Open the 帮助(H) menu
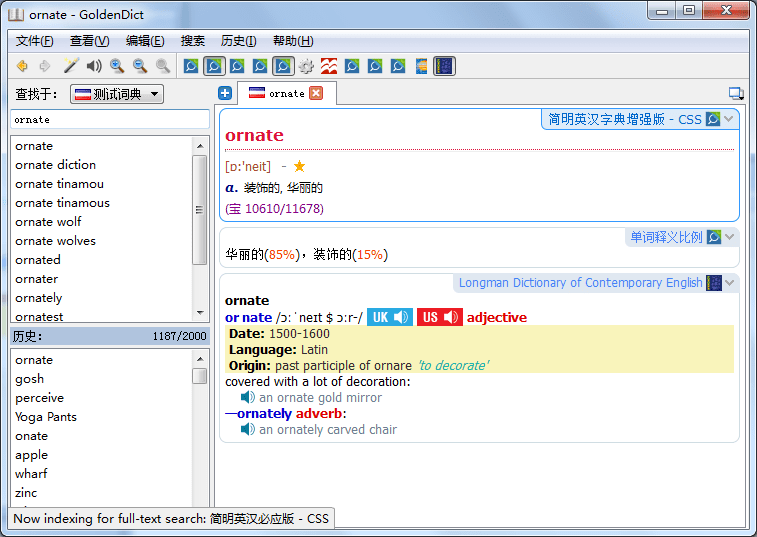This screenshot has height=537, width=757. pyautogui.click(x=294, y=41)
